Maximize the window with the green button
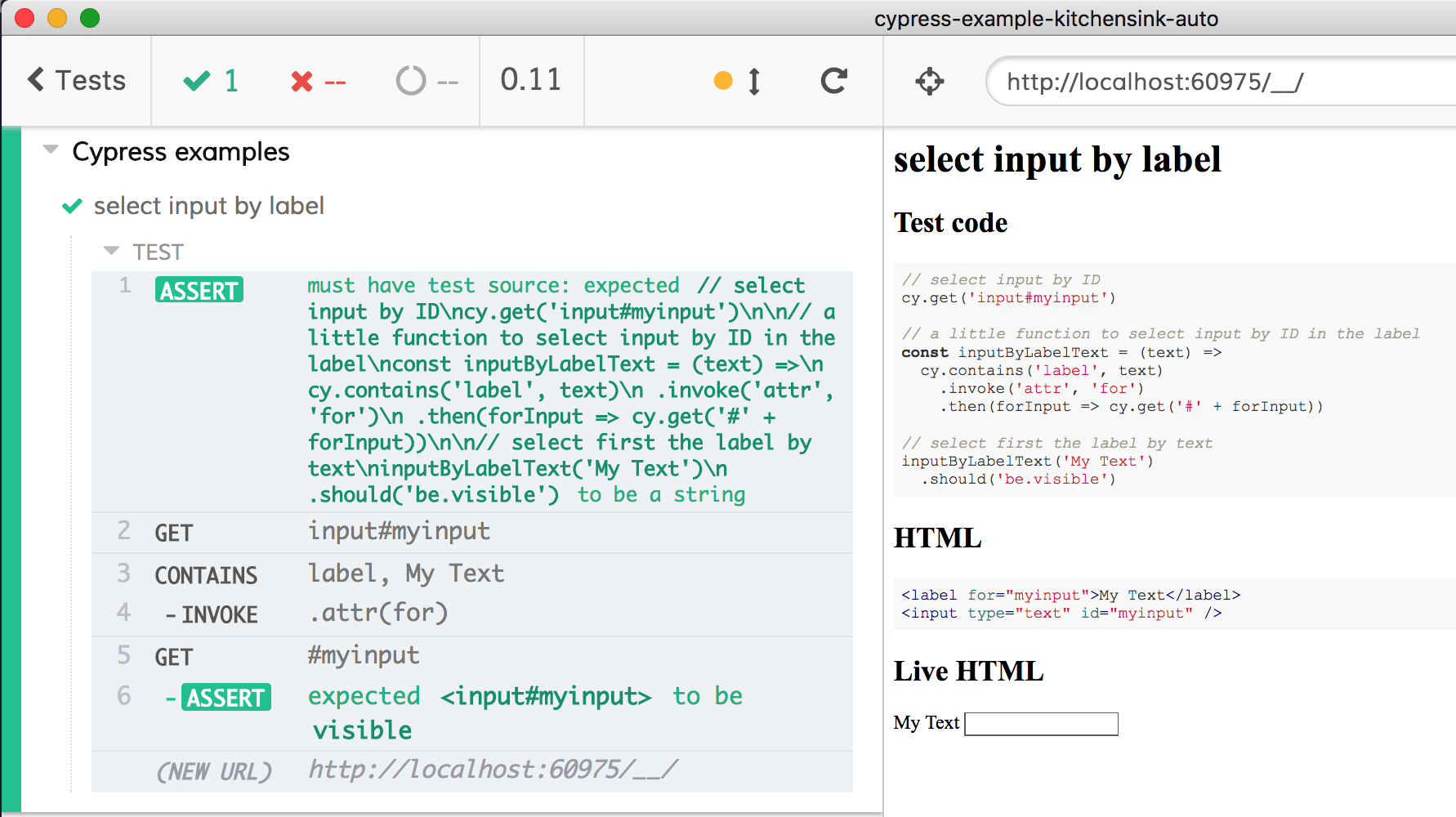The height and width of the screenshot is (817, 1456). pyautogui.click(x=90, y=17)
